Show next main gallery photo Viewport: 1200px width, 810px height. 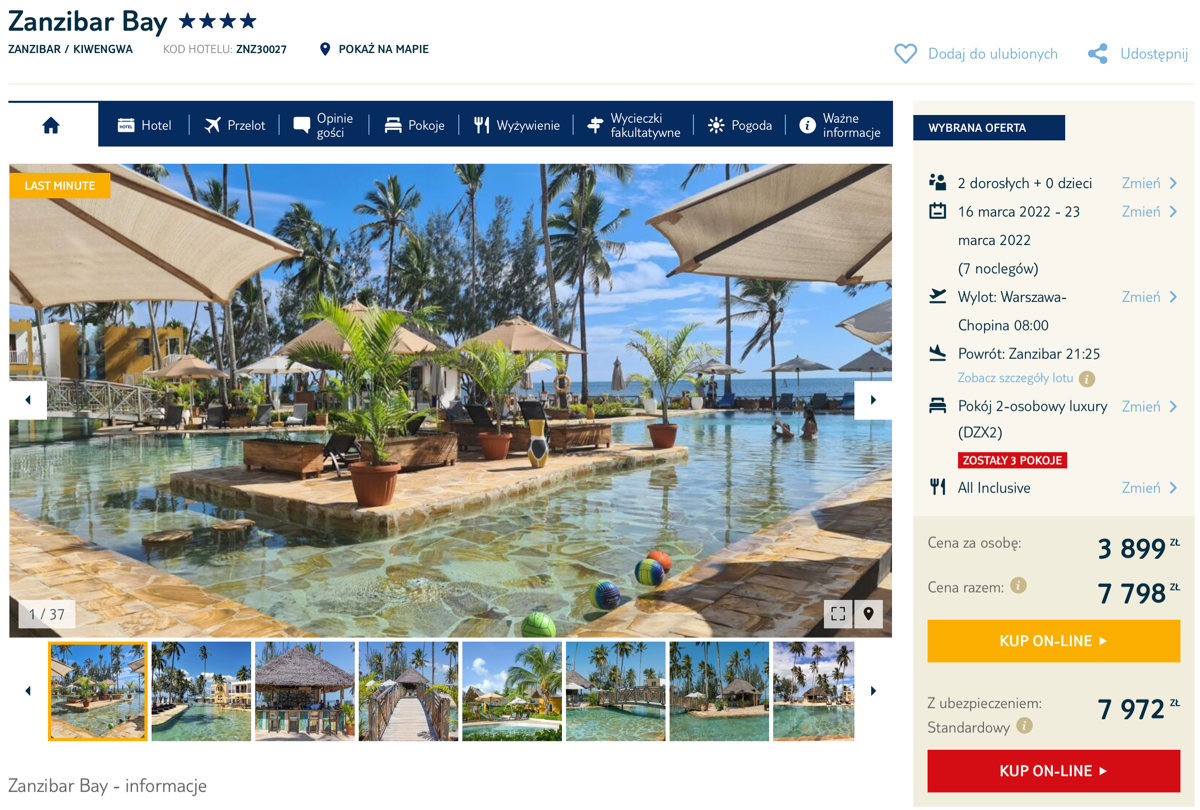point(873,400)
